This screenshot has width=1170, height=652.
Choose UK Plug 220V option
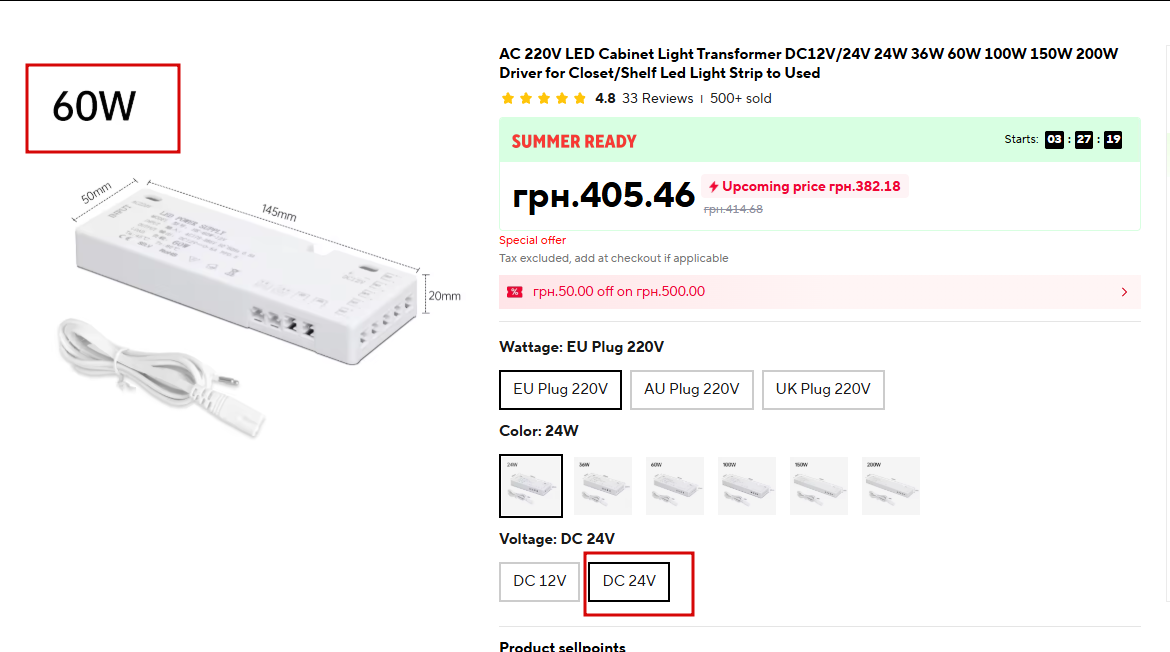[x=823, y=390]
